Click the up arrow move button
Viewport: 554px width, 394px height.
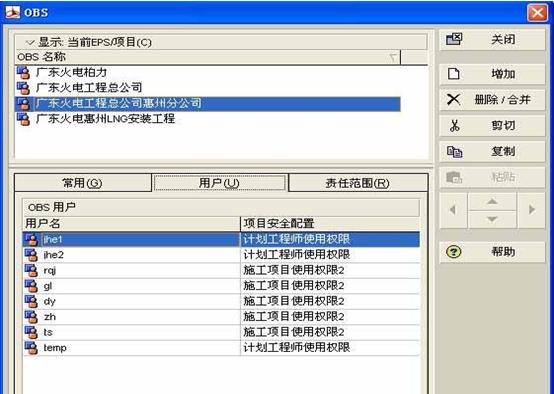492,202
